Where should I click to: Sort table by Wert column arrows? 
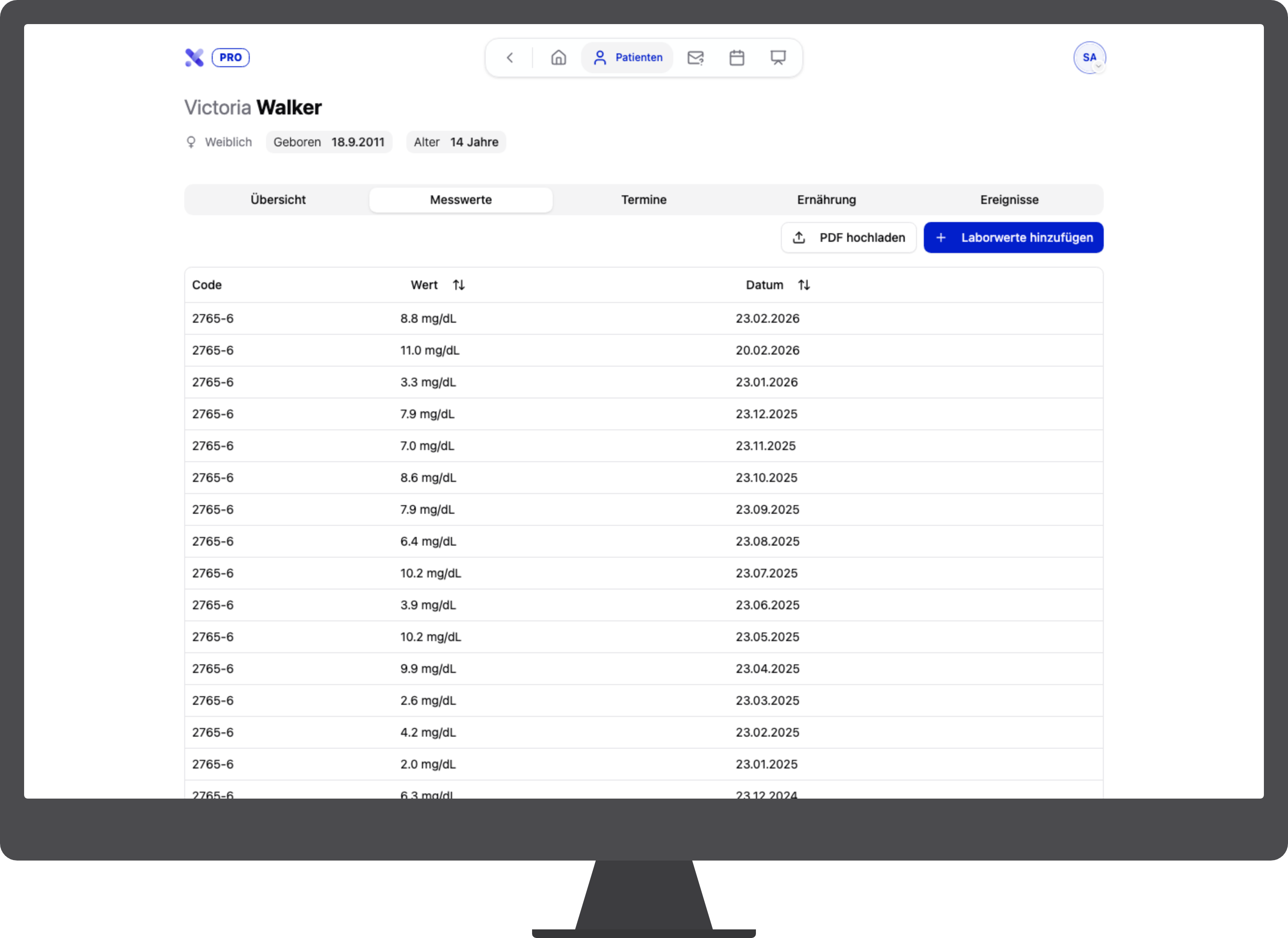(x=458, y=285)
